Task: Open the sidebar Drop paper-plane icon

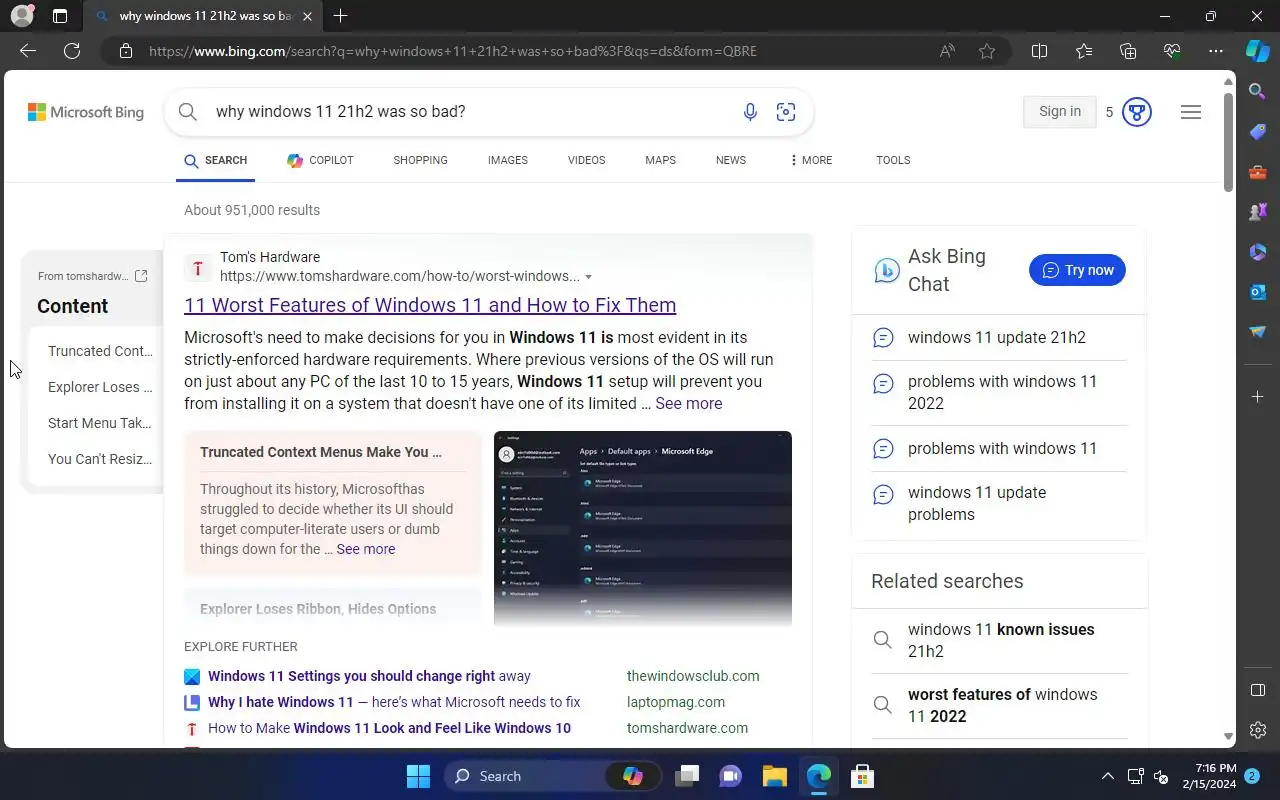Action: point(1258,332)
